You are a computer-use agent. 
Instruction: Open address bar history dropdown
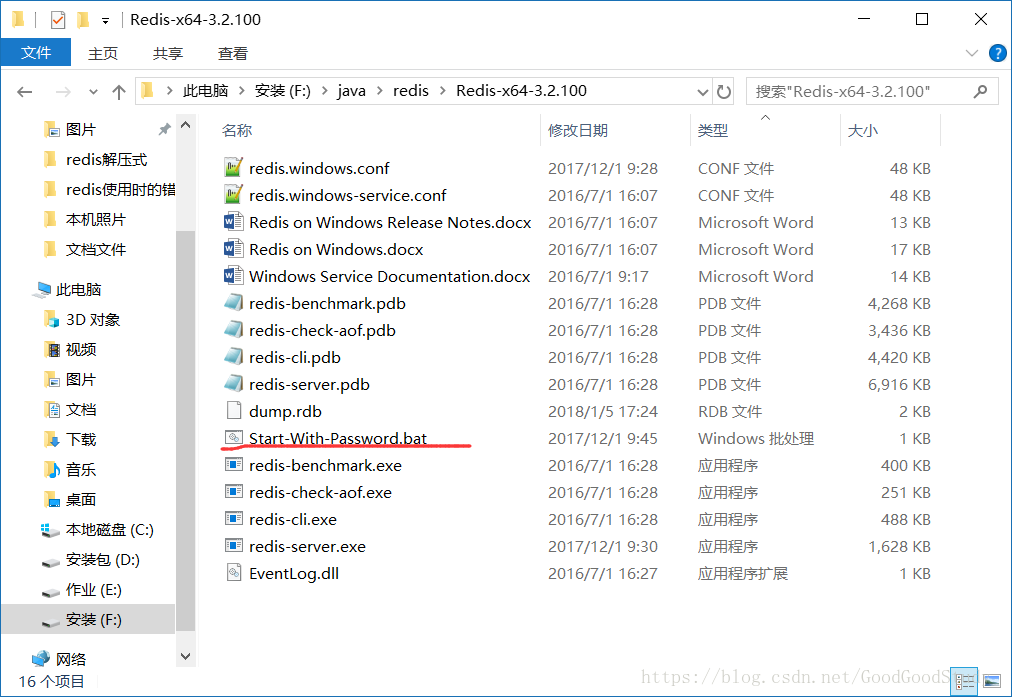pos(702,92)
